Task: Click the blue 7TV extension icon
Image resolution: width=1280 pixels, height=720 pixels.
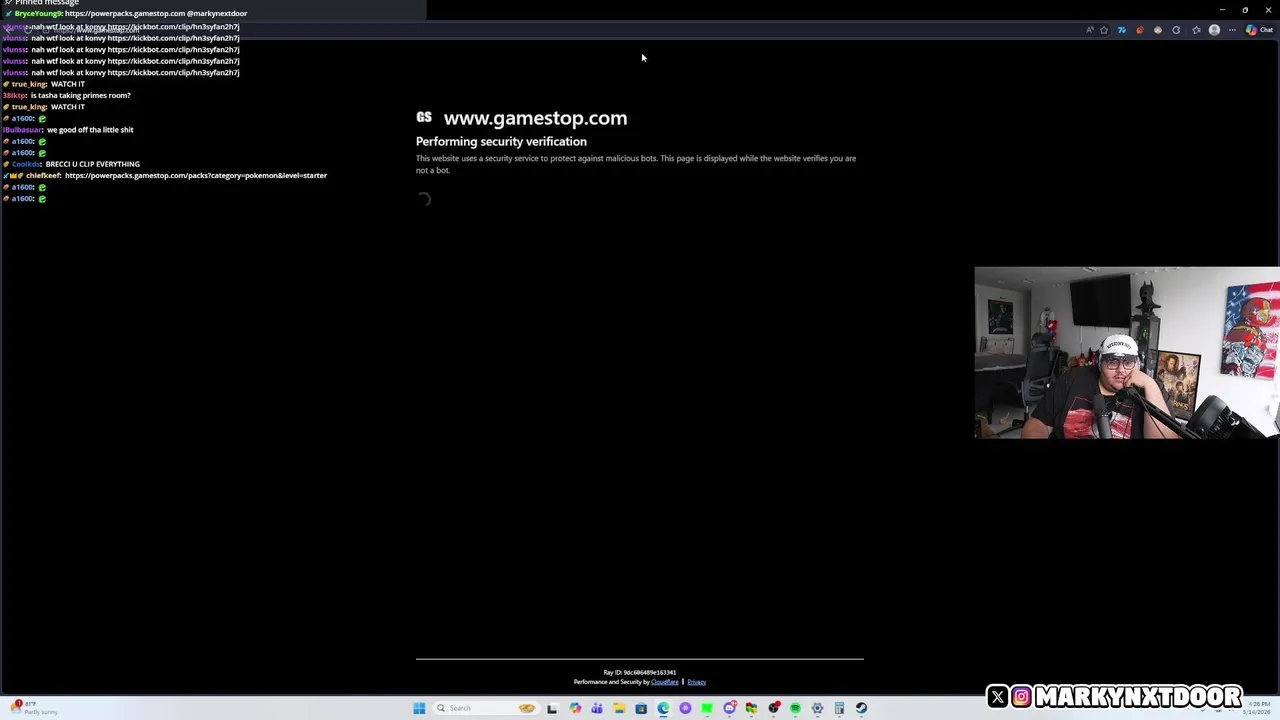Action: tap(1122, 30)
